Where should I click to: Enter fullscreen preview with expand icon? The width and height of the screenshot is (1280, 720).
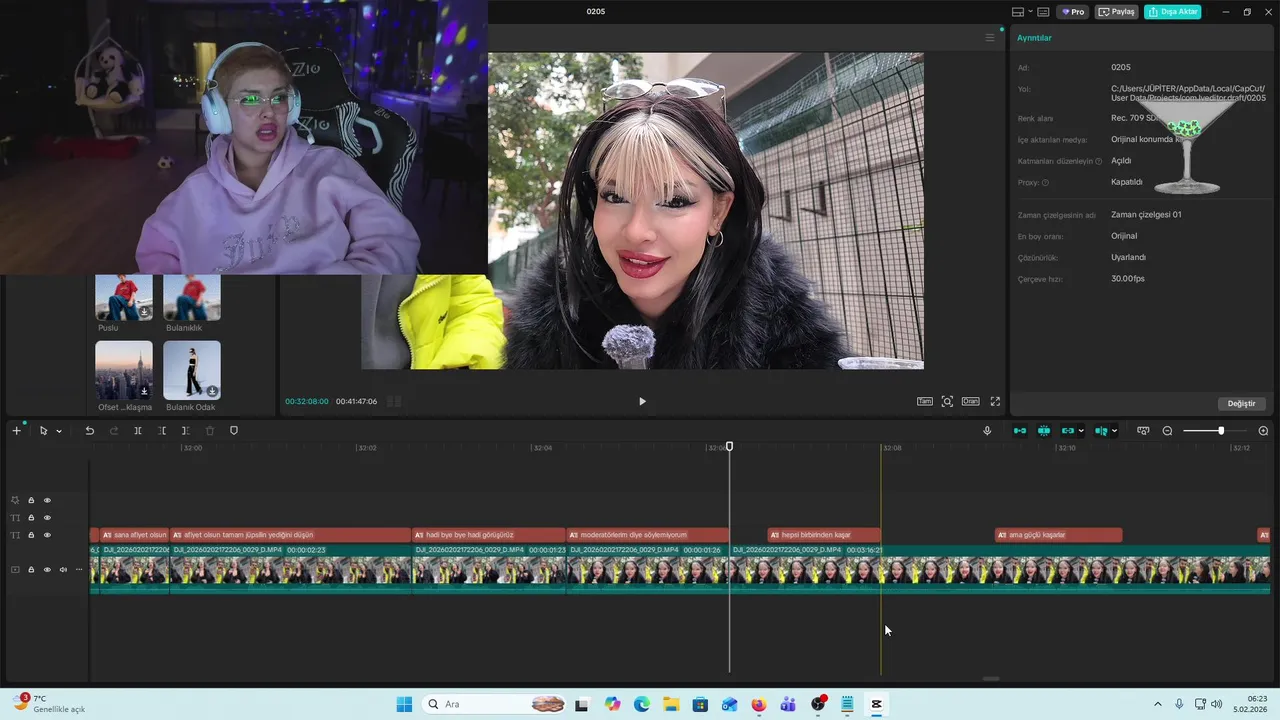click(x=995, y=401)
